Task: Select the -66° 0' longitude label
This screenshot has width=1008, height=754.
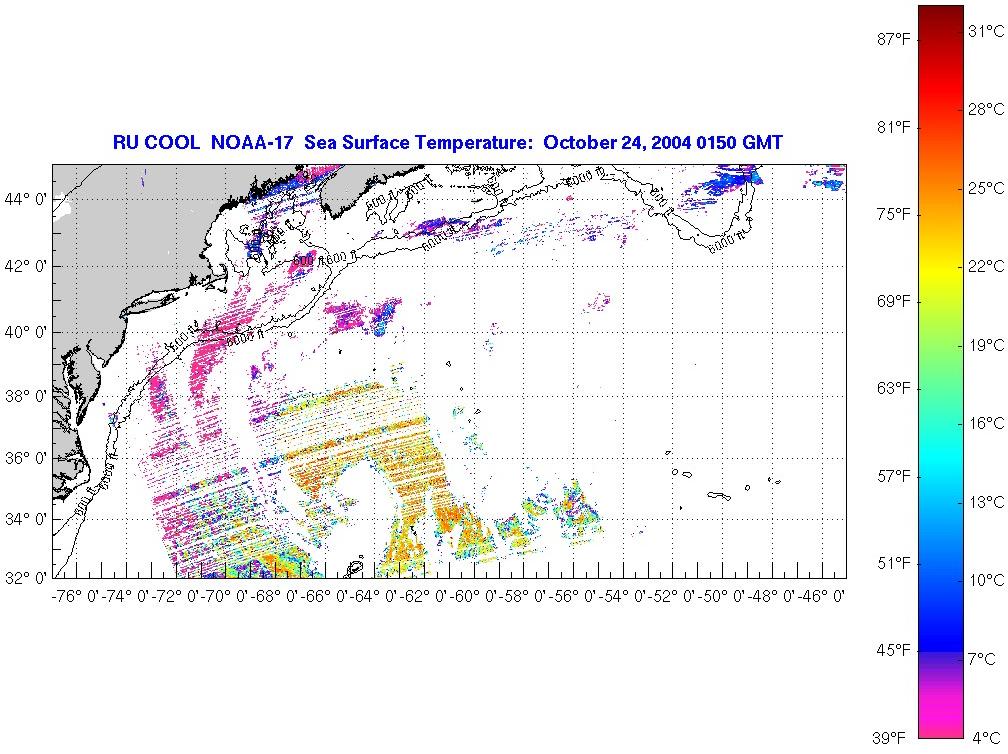Action: tap(325, 596)
